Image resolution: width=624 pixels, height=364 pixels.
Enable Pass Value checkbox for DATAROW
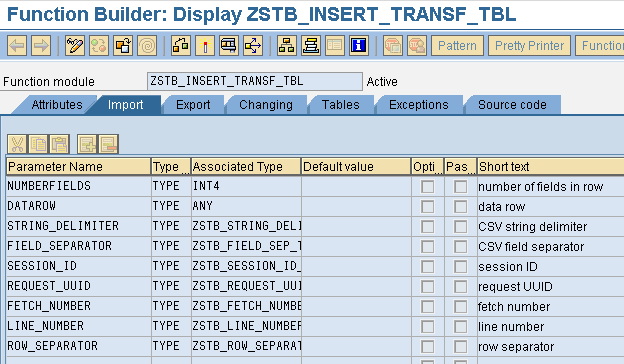pyautogui.click(x=460, y=206)
